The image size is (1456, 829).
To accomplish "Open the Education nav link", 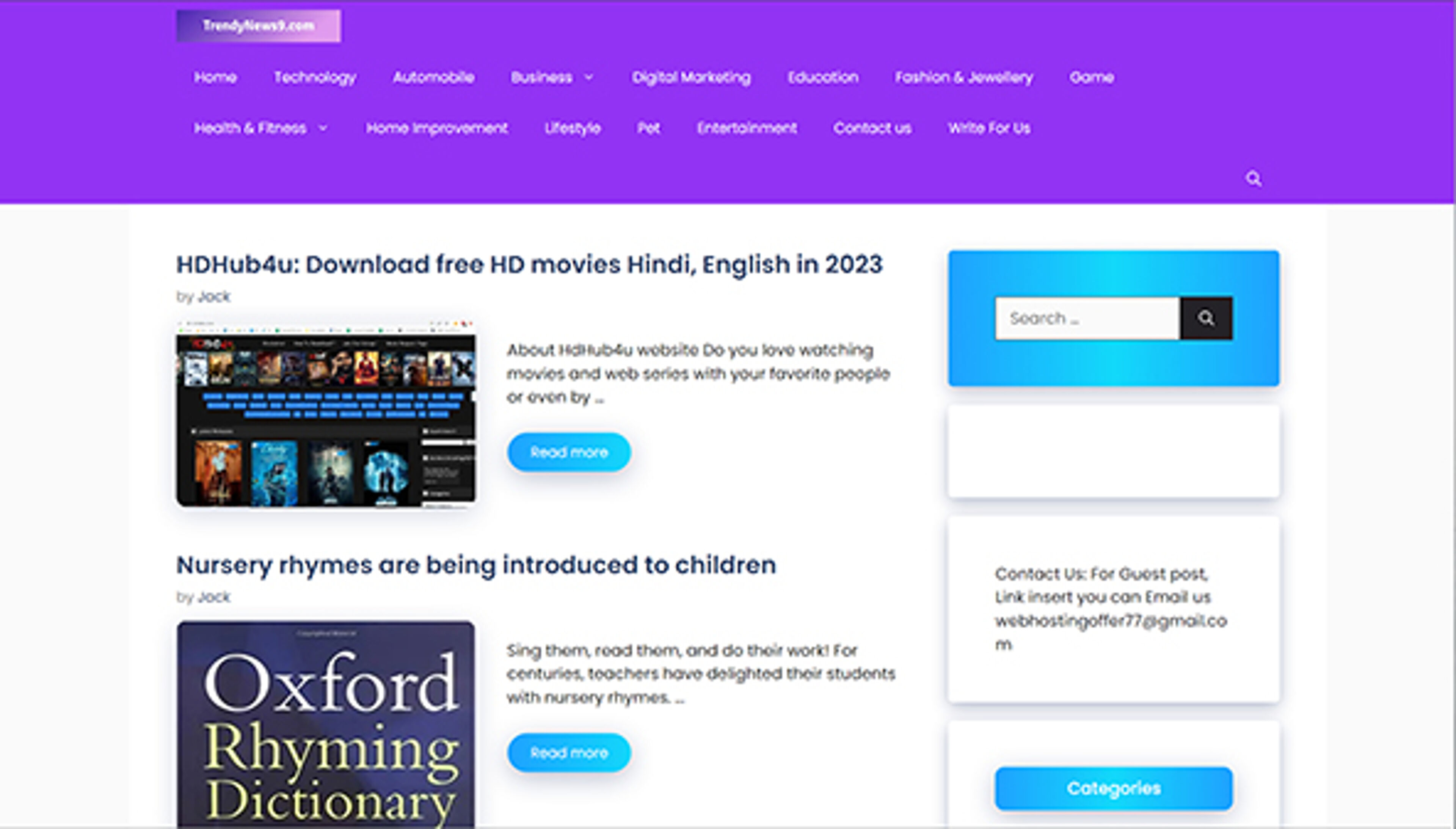I will click(x=822, y=77).
